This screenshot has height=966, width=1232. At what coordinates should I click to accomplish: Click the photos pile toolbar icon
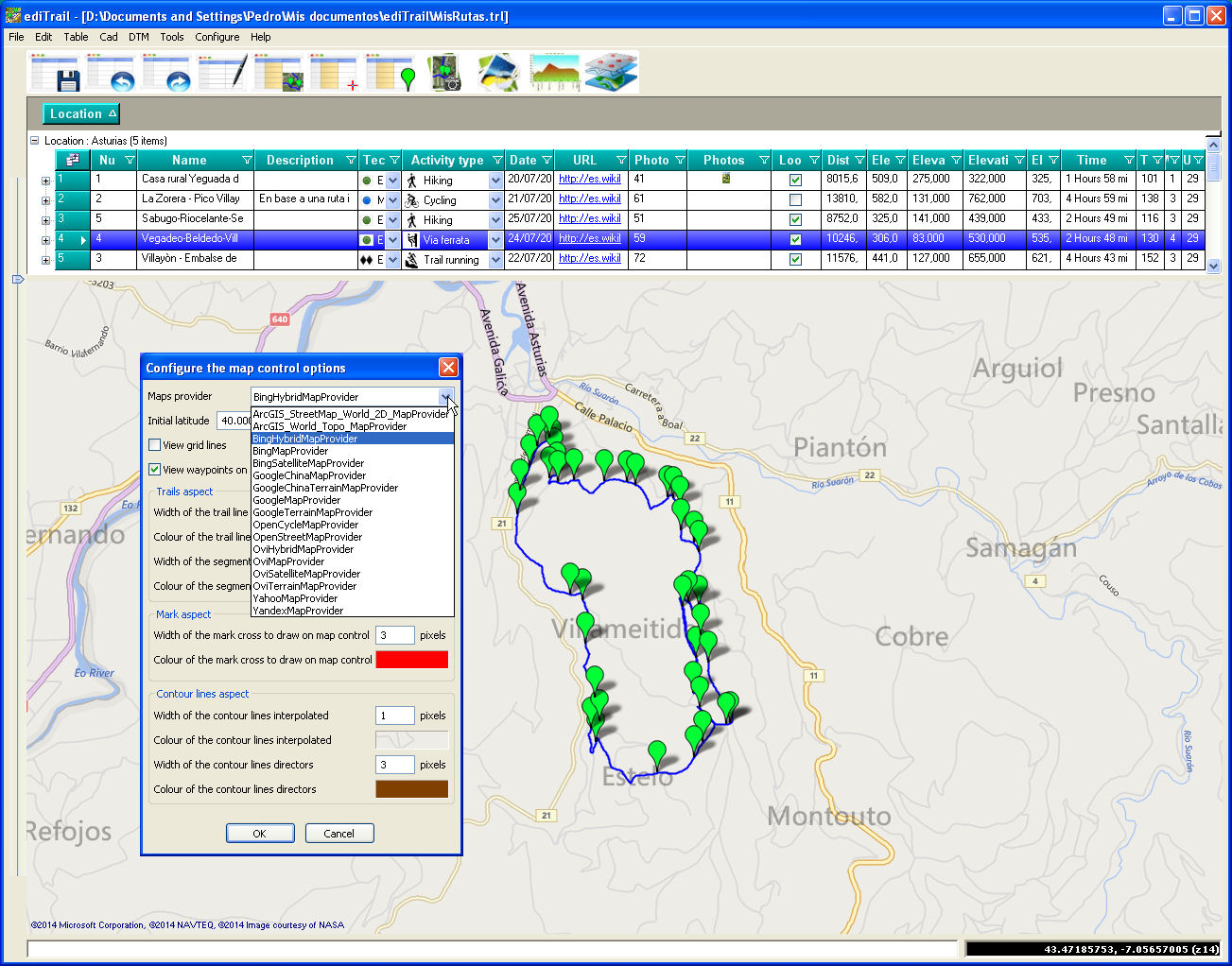499,73
